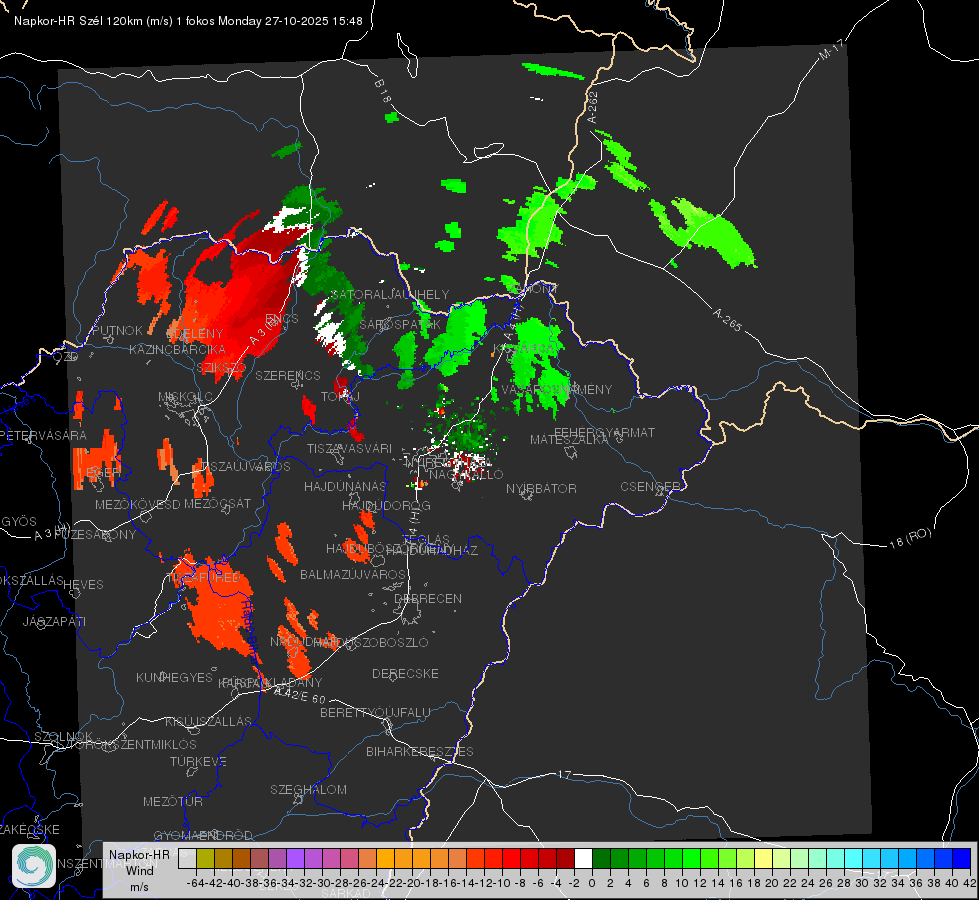This screenshot has width=979, height=900.
Task: Choose the dark red swatch between -4 and -2
Action: click(565, 858)
